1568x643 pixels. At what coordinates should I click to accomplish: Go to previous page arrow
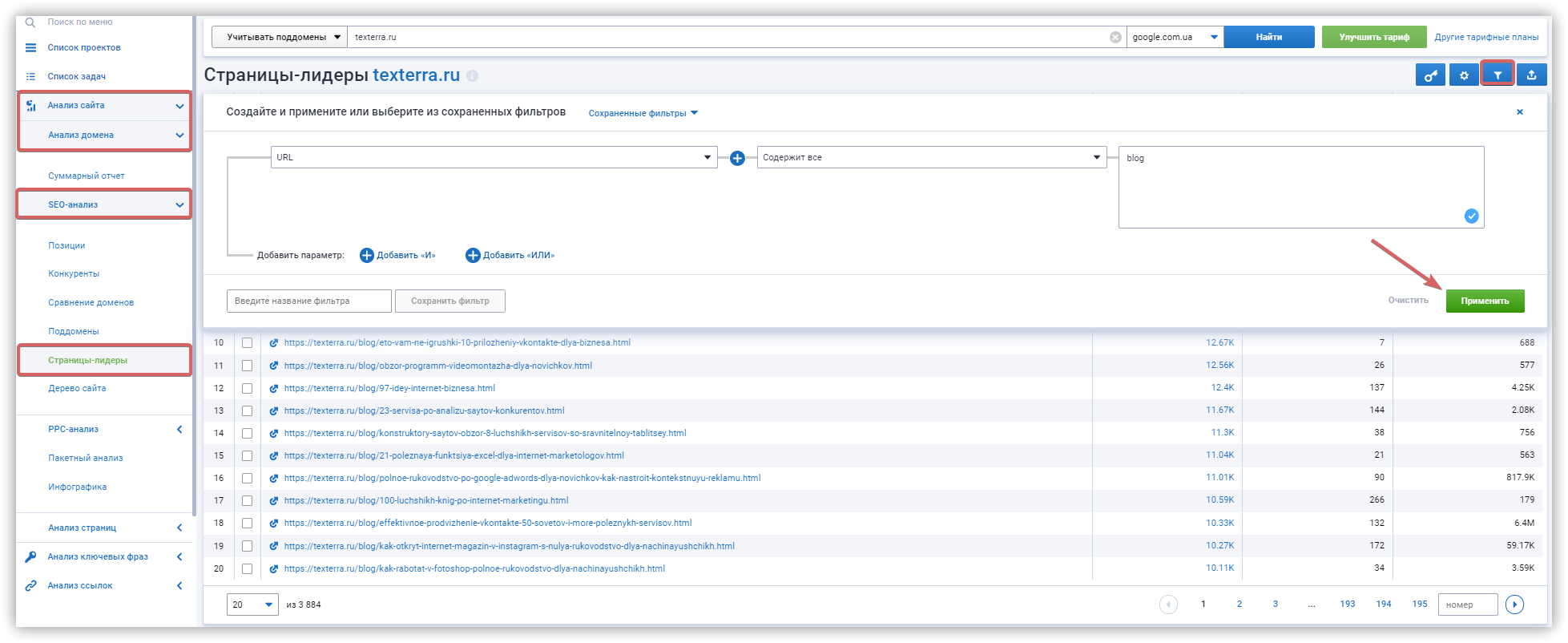point(1168,605)
